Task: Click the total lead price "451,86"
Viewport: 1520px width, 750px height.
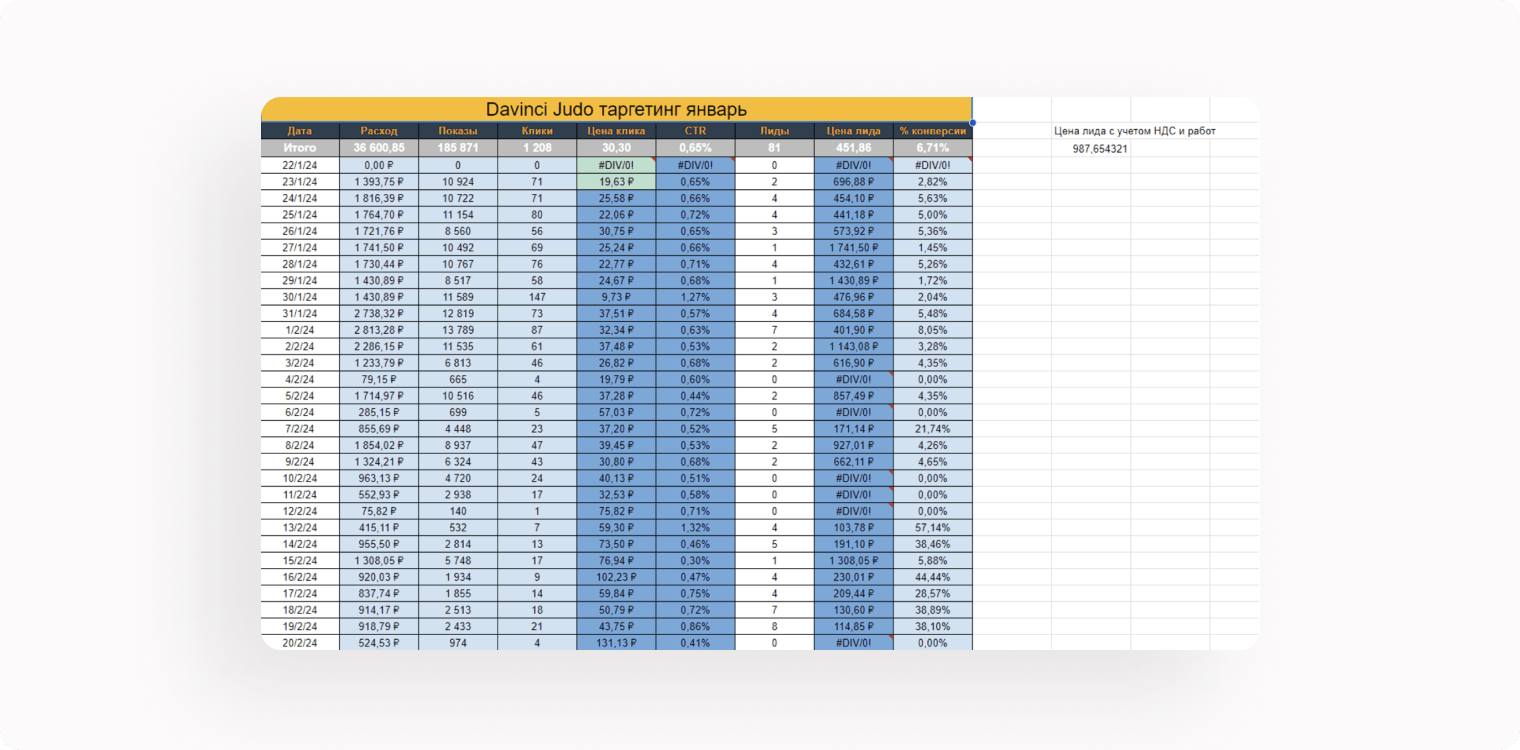Action: pos(854,148)
